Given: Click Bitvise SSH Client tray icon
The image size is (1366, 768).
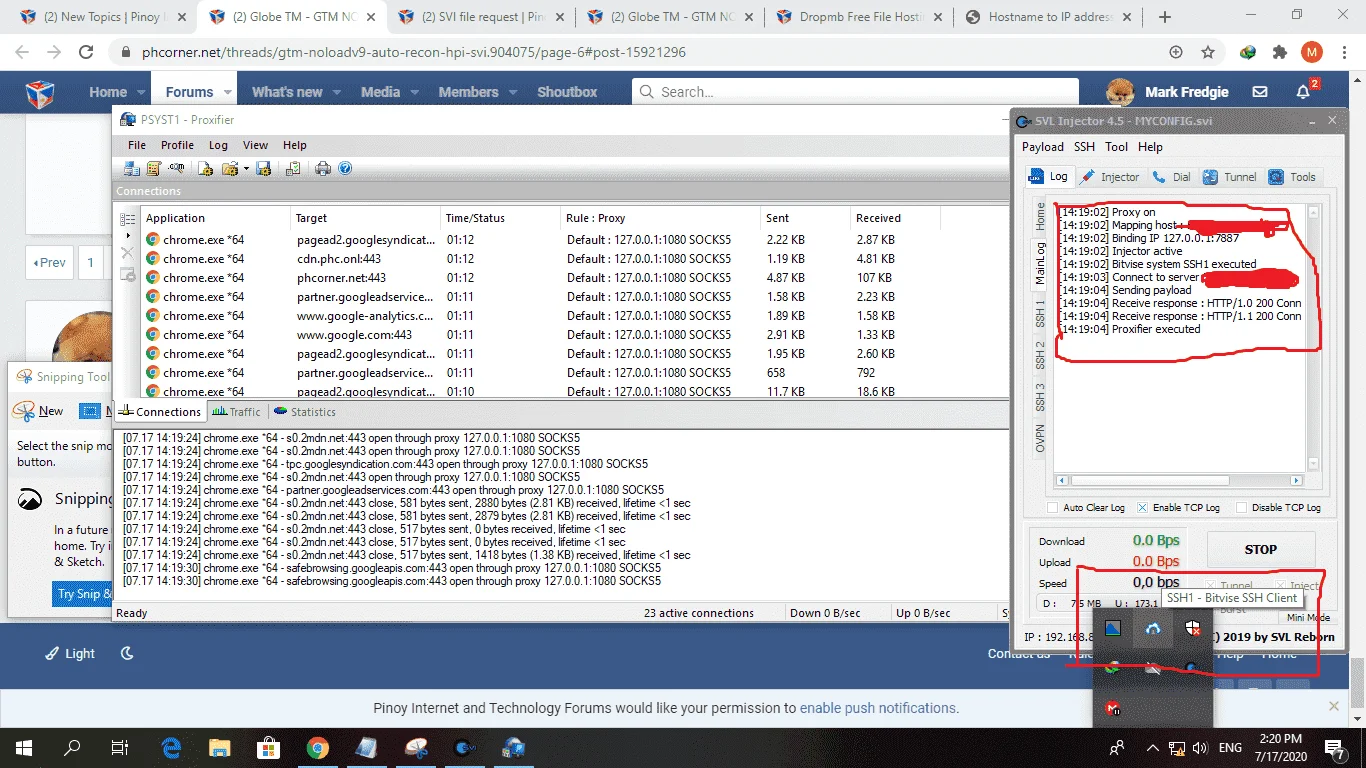Looking at the screenshot, I should (x=1153, y=628).
